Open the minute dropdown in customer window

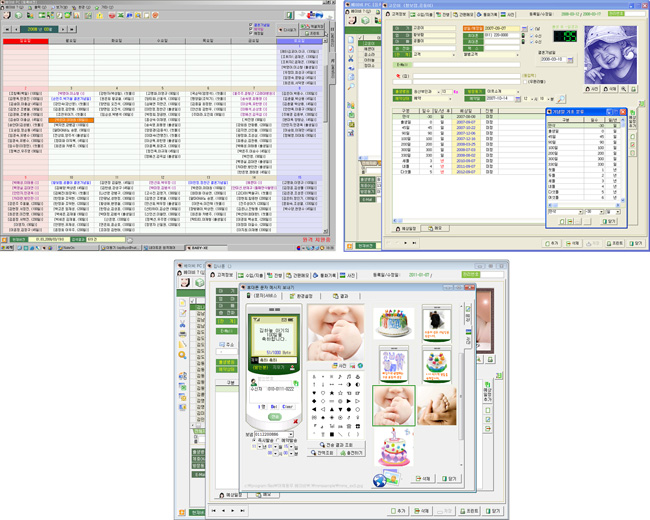click(x=547, y=99)
